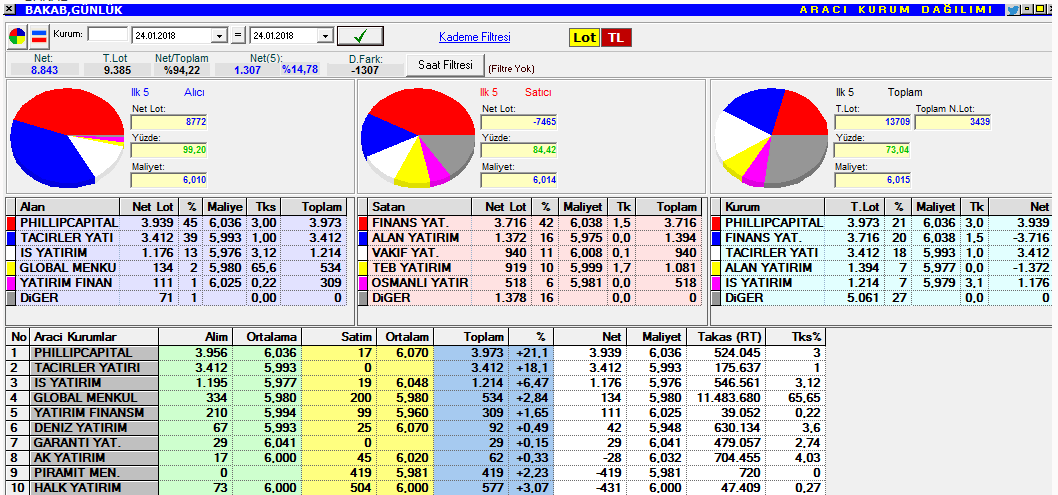Click the yellow swatch beside GLOBAL MENKU

11,268
